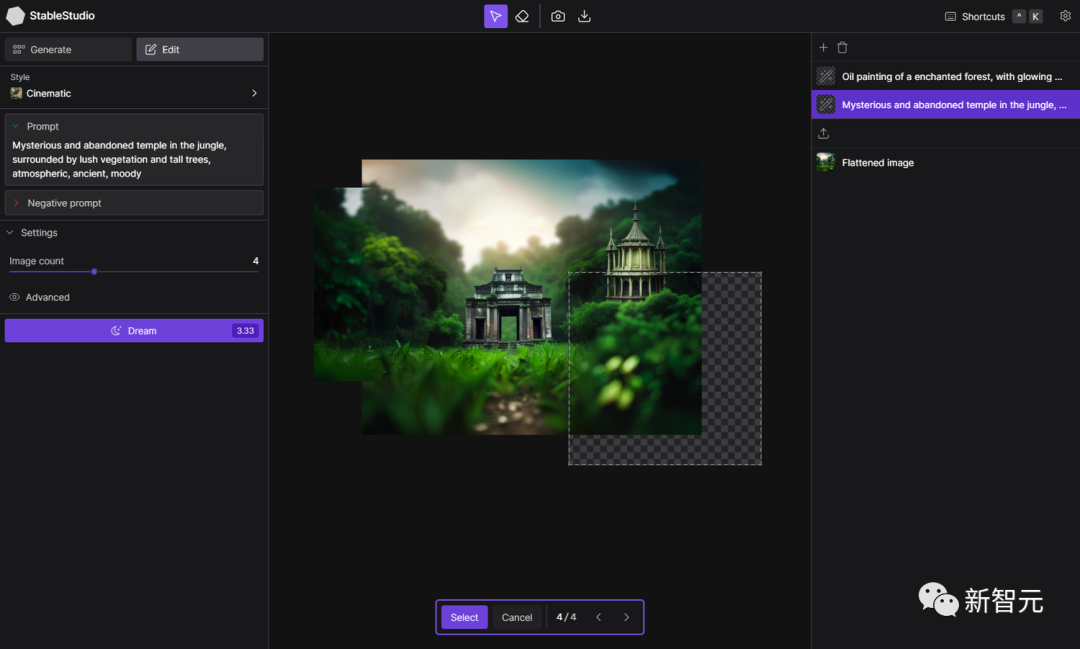Screen dimensions: 1080x649
Task: Collapse the Settings section
Action: tap(10, 232)
